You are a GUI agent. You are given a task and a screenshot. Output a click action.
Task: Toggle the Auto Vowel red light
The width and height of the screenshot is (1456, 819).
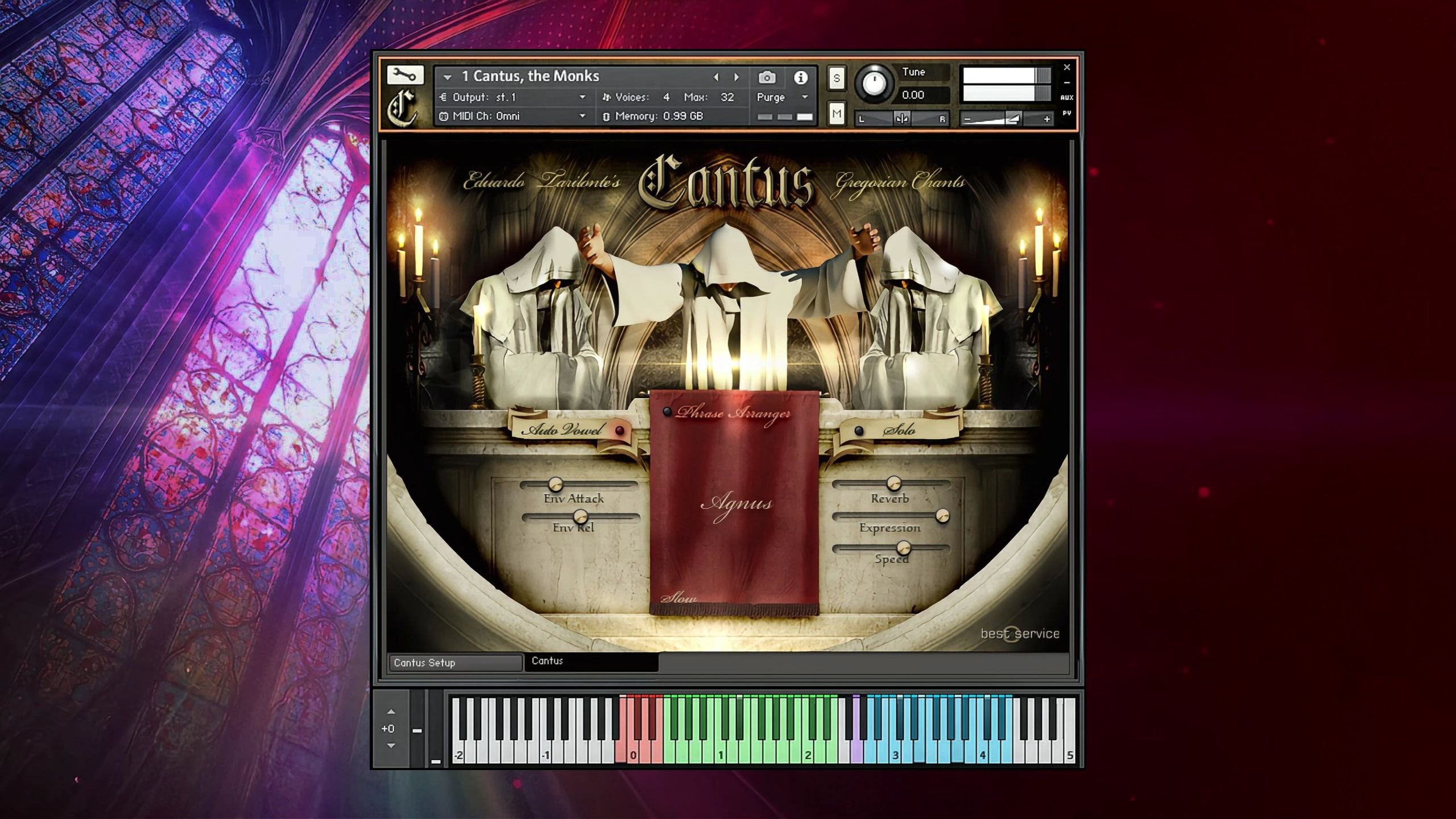coord(620,431)
